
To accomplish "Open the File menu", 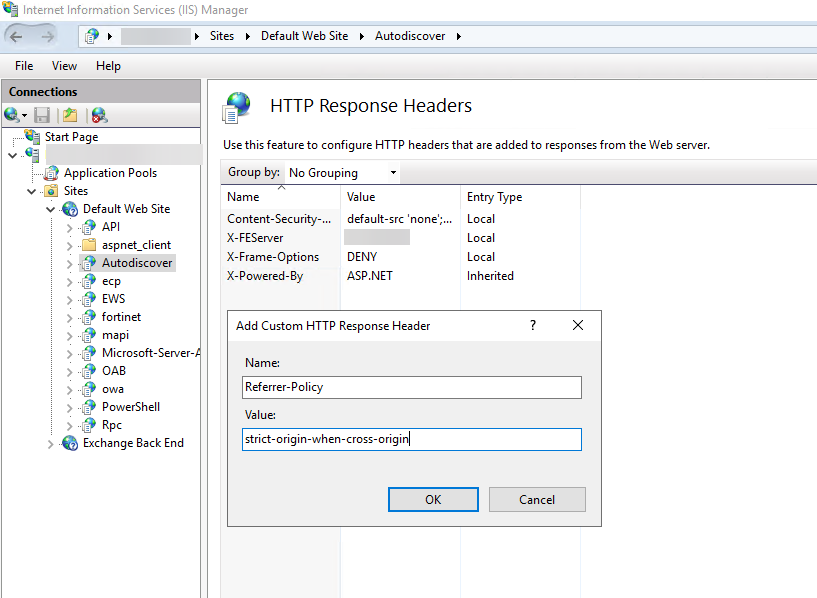I will click(24, 66).
